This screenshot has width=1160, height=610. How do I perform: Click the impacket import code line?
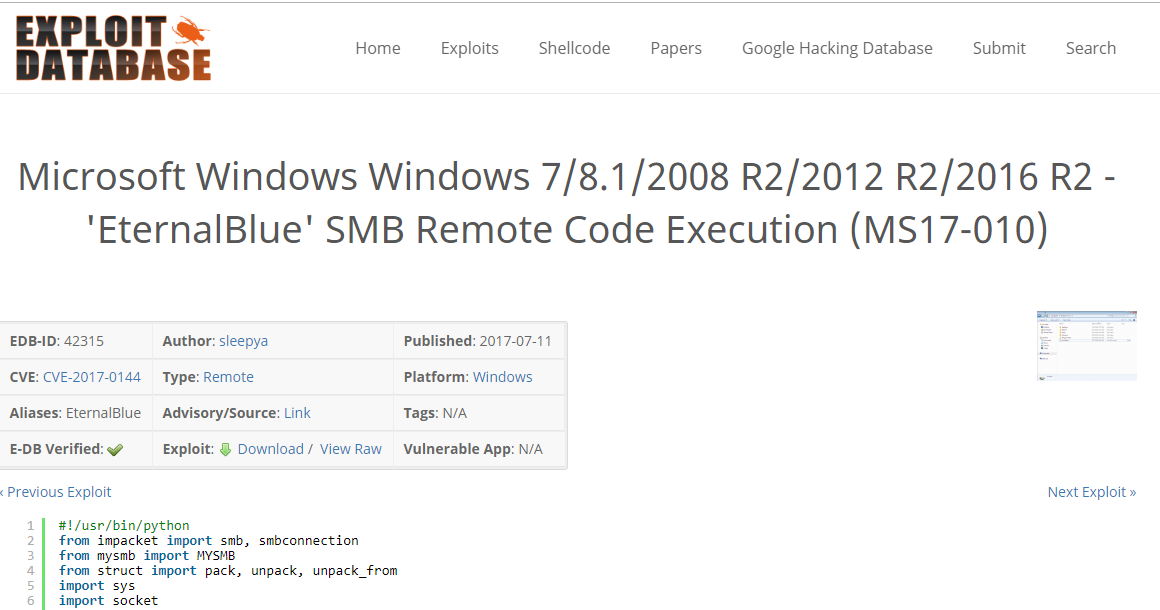point(209,540)
